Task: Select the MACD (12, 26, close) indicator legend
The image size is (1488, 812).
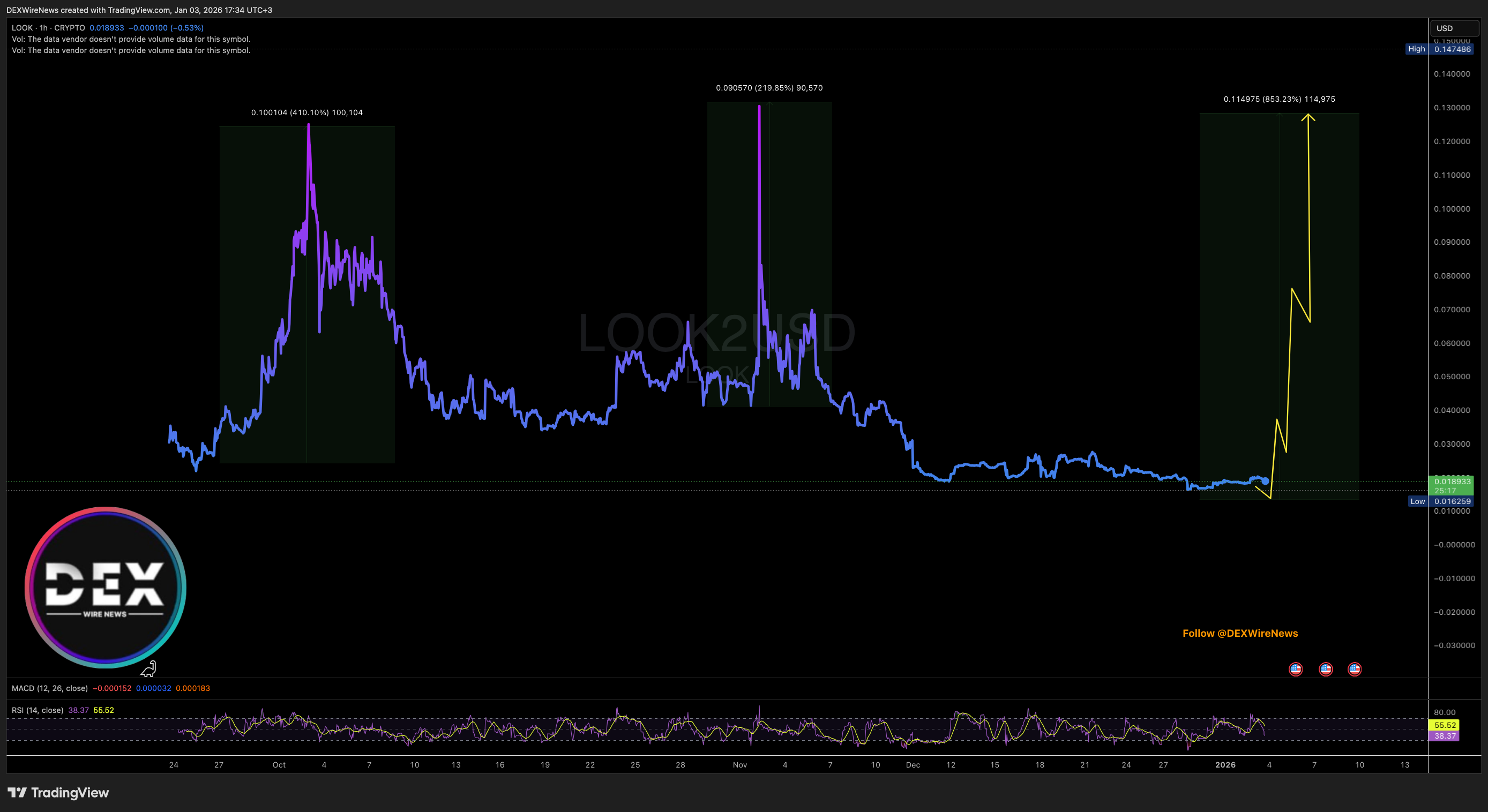Action: pyautogui.click(x=50, y=688)
